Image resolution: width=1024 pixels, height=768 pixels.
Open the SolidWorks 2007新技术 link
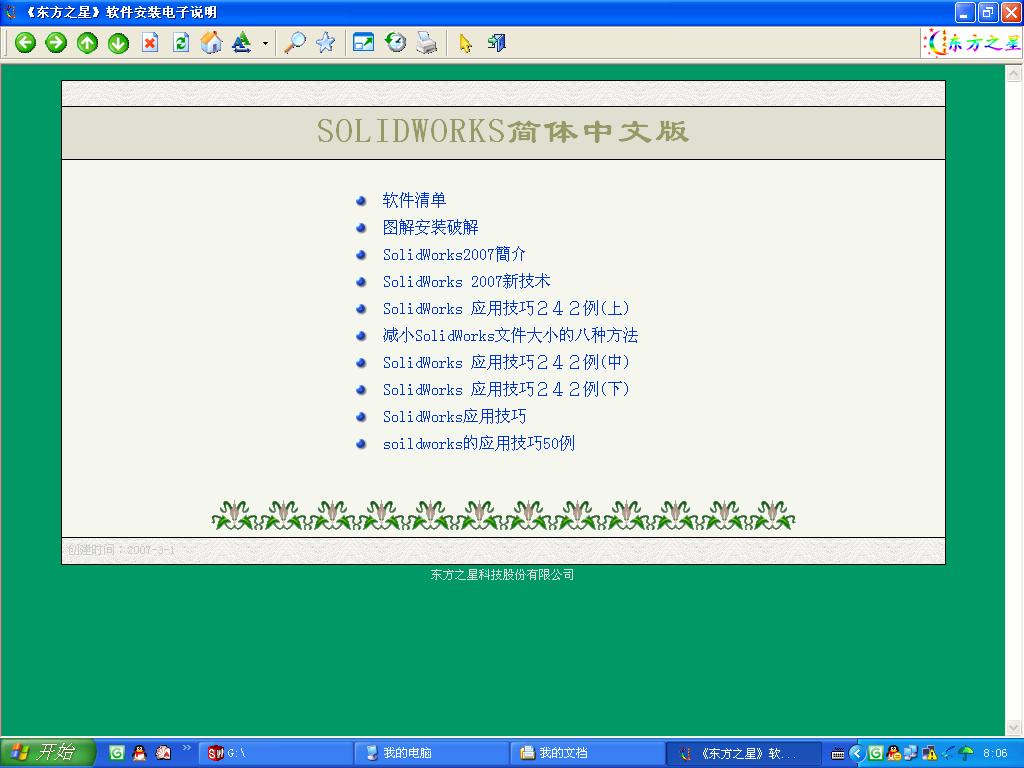466,281
